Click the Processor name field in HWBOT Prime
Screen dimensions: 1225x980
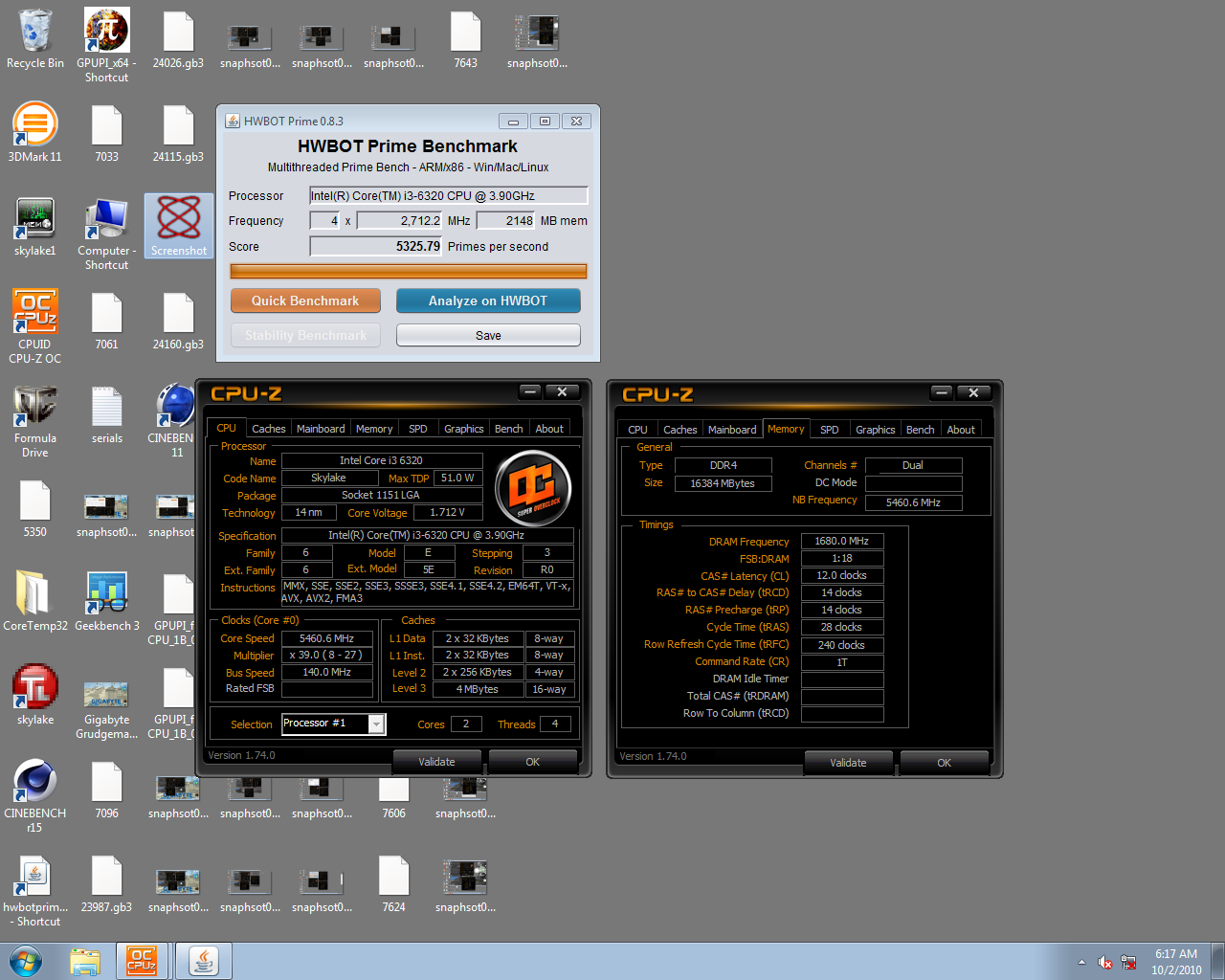(448, 195)
